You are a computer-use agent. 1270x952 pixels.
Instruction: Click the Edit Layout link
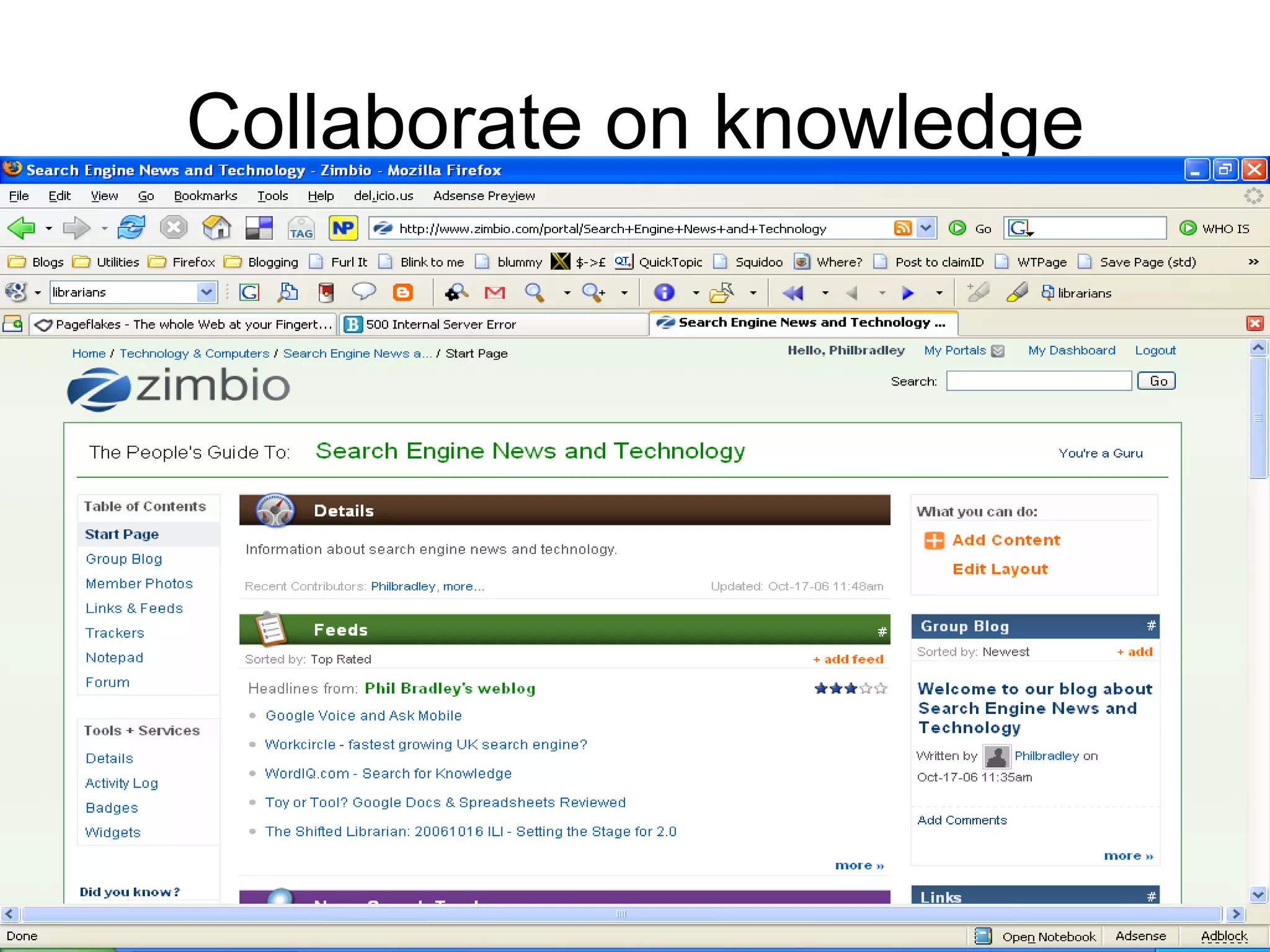click(1000, 570)
